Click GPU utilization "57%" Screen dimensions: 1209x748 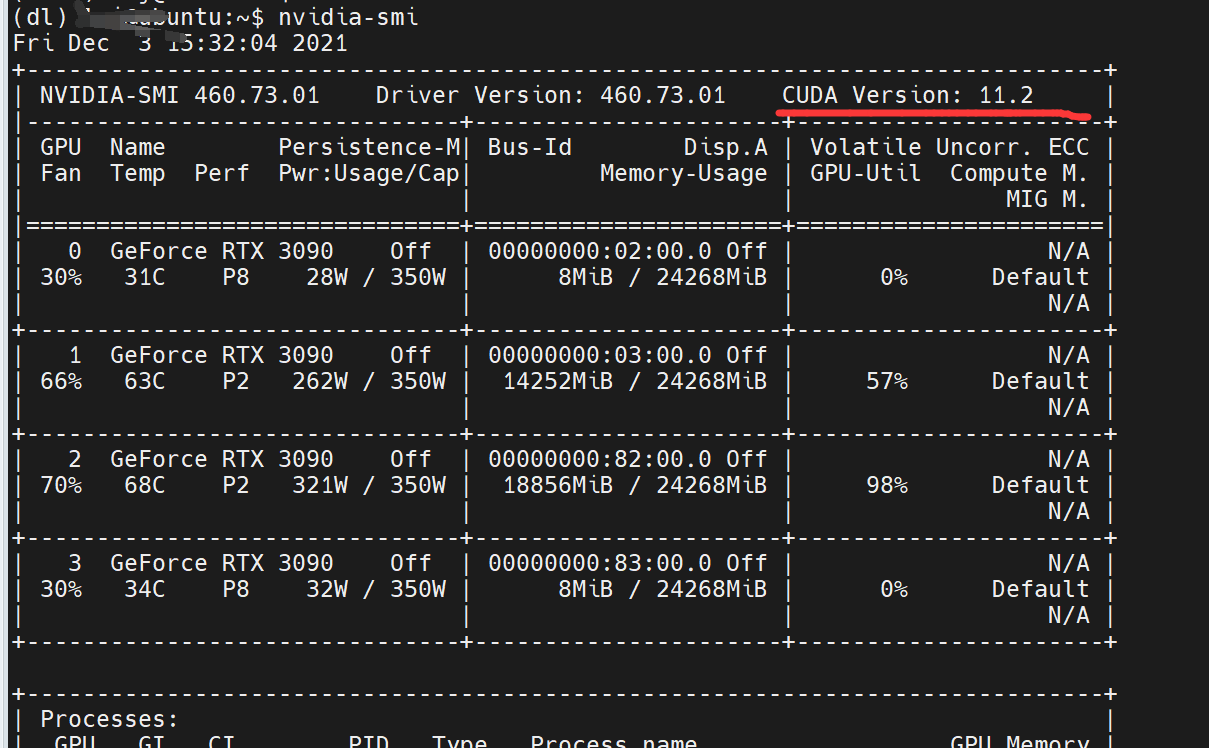[x=887, y=382]
